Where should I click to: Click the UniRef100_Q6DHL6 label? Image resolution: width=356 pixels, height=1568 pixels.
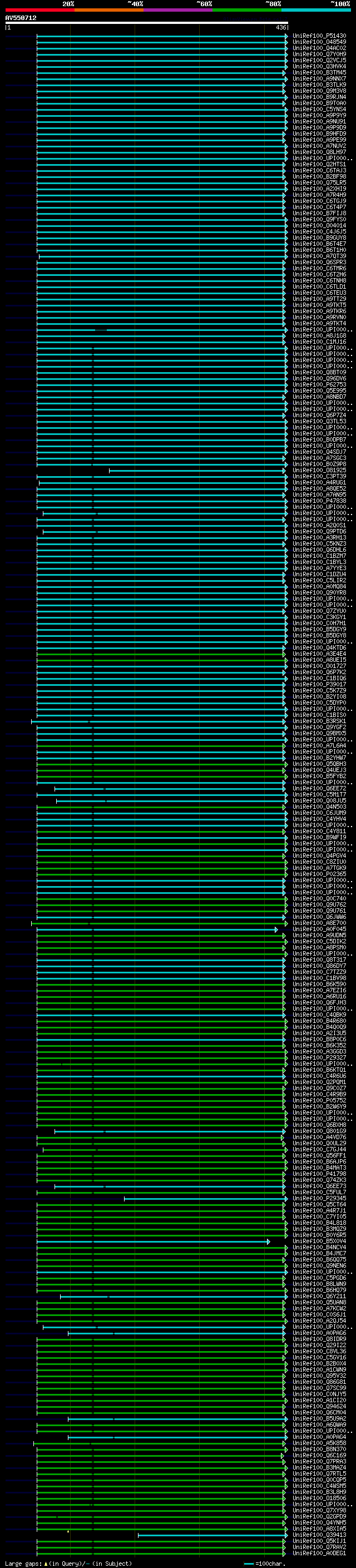click(x=319, y=550)
